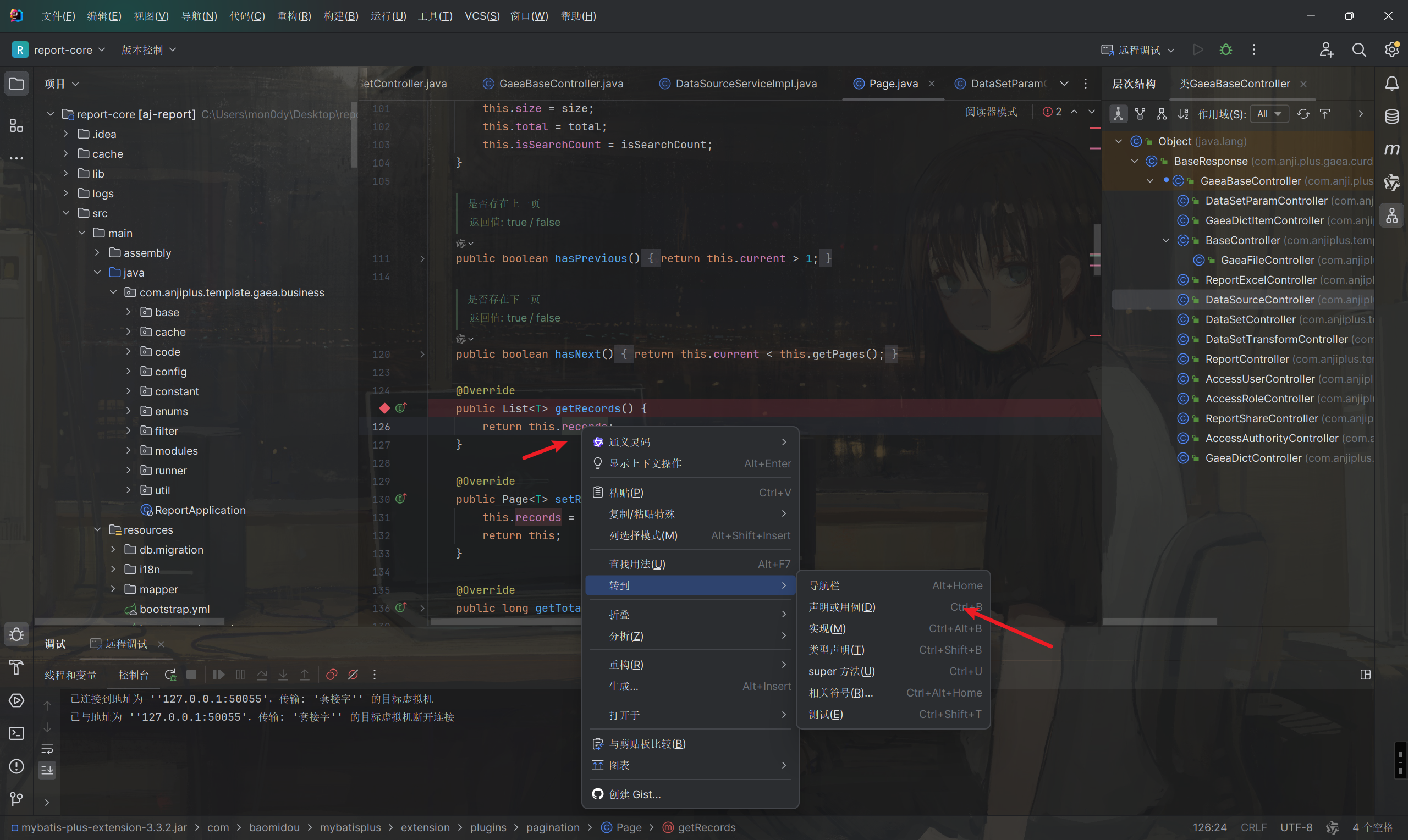Click the Git branch tool window icon
The height and width of the screenshot is (840, 1408).
tap(16, 799)
